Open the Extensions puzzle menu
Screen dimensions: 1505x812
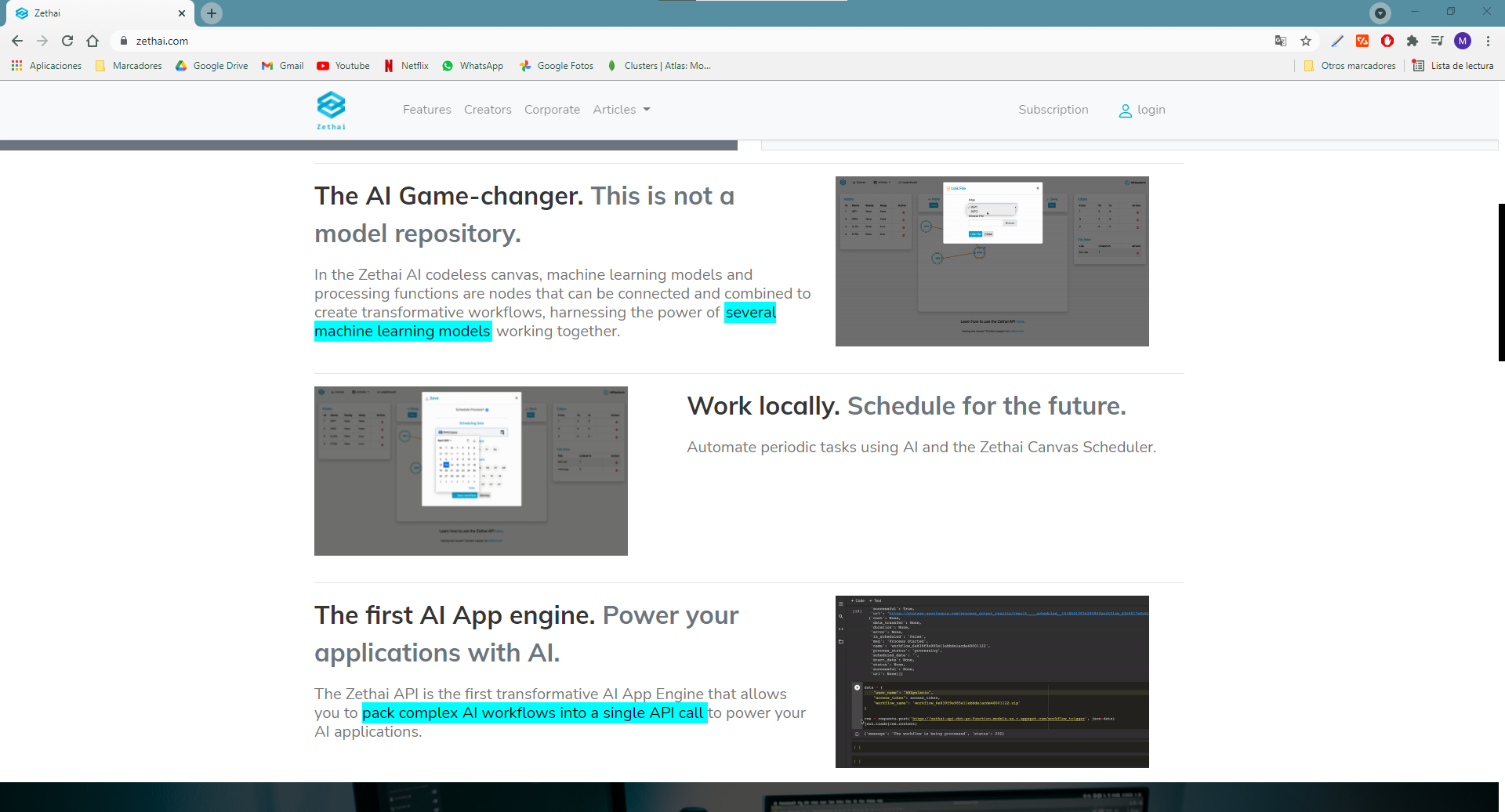tap(1413, 41)
